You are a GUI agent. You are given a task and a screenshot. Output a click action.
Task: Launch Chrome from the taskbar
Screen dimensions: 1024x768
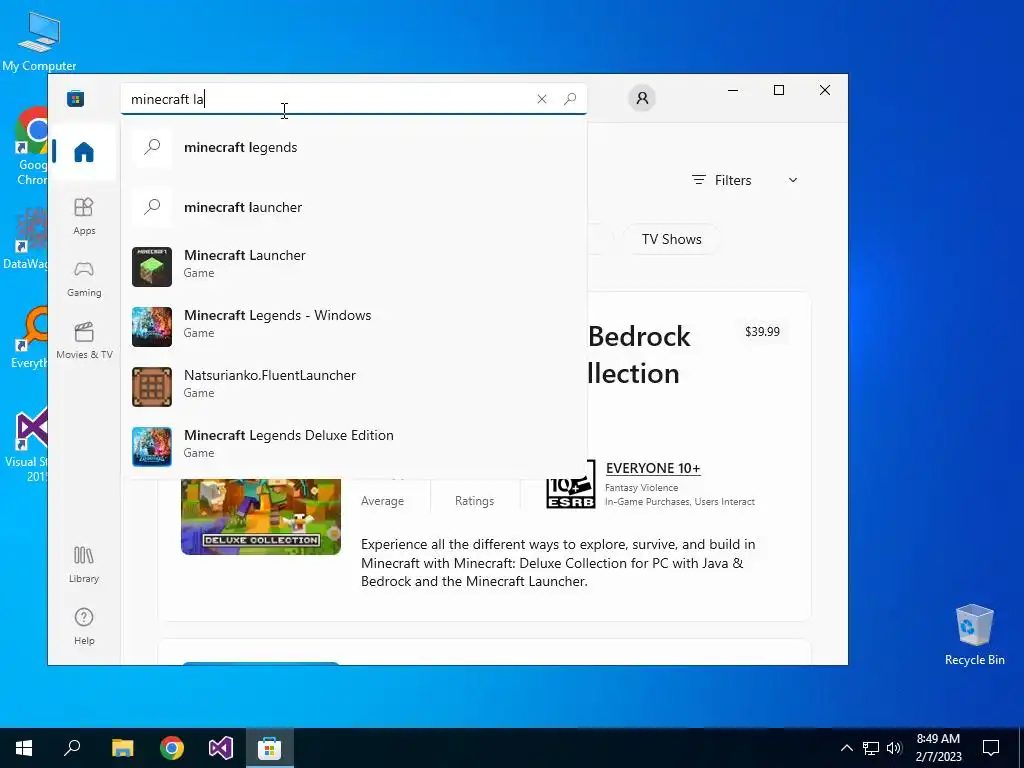(x=172, y=748)
